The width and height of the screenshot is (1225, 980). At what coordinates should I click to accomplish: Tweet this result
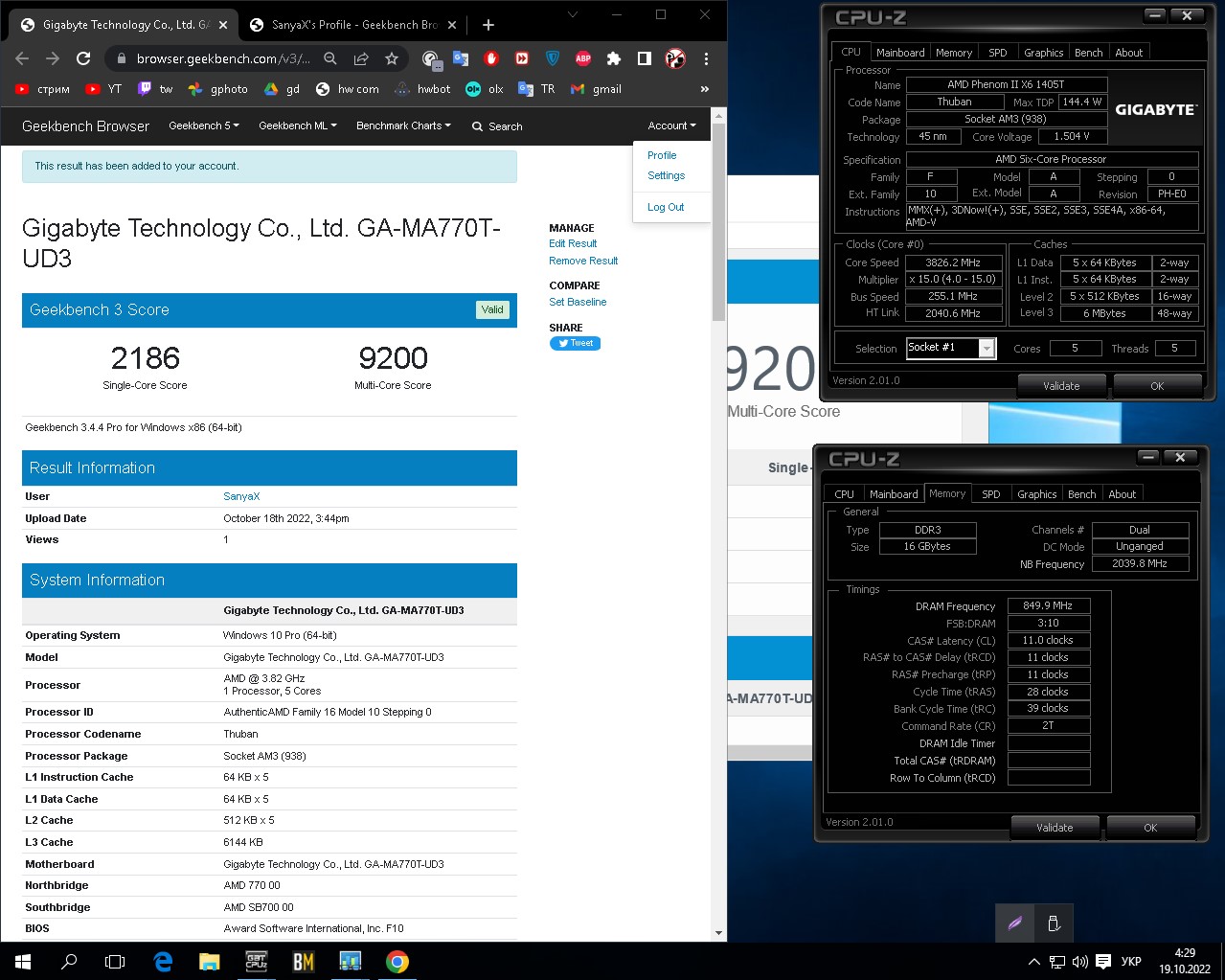click(x=575, y=343)
